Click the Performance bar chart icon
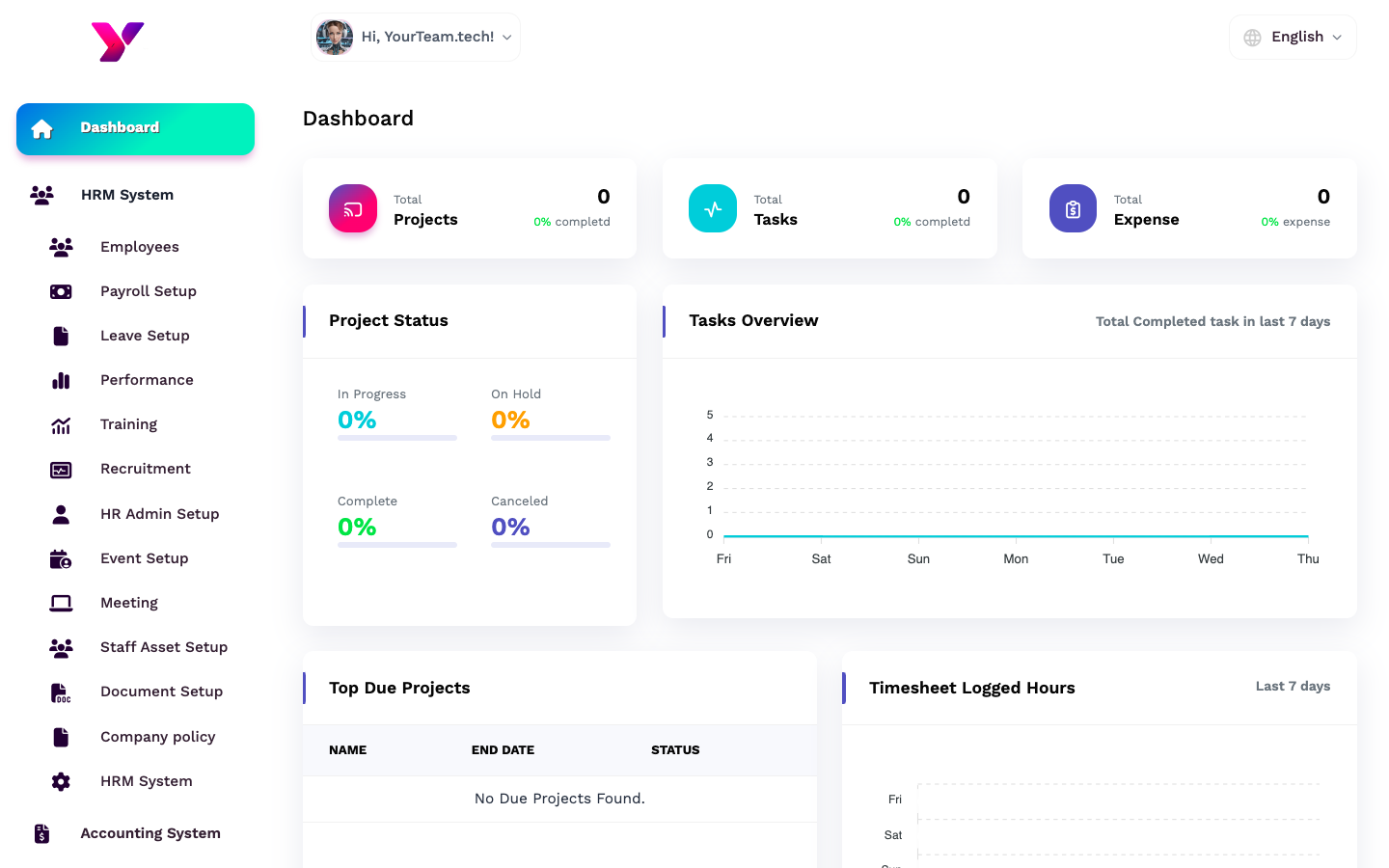The width and height of the screenshot is (1389, 868). (61, 379)
